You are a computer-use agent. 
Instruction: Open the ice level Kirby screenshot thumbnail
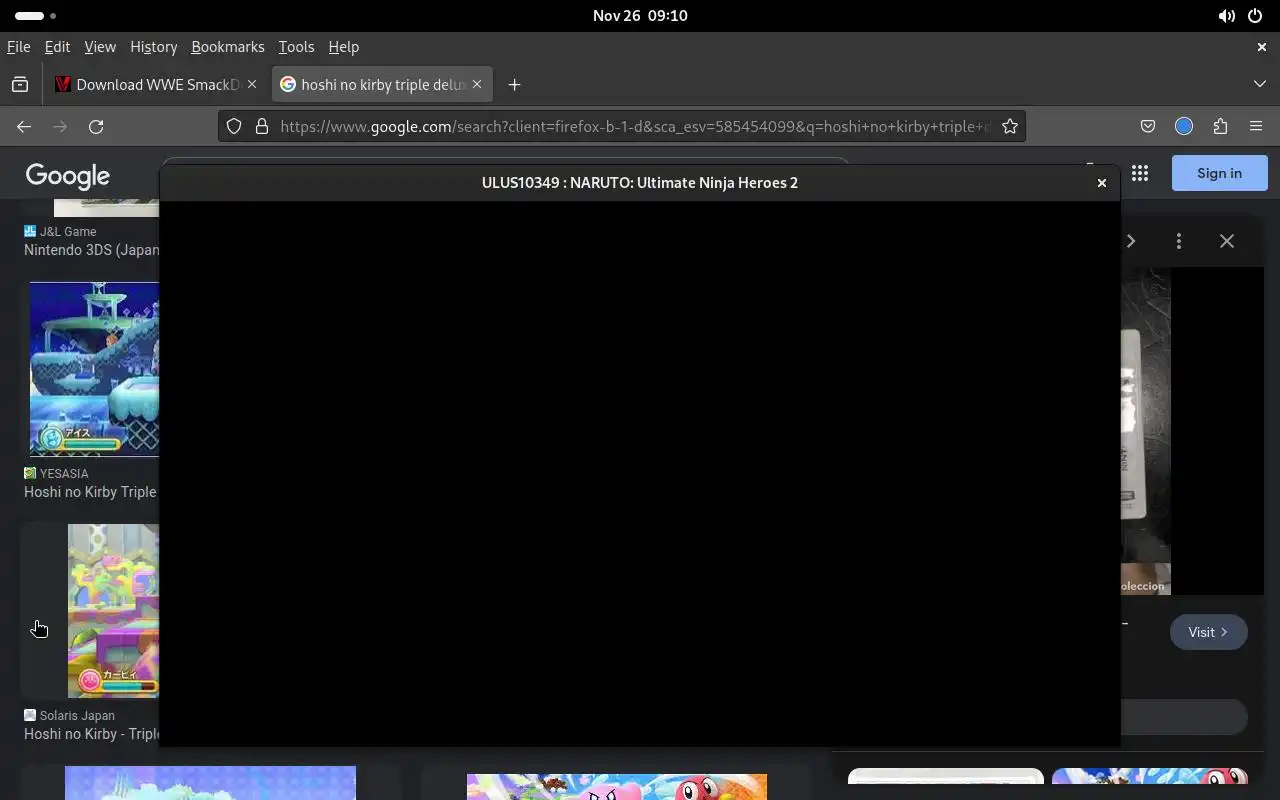[x=94, y=369]
